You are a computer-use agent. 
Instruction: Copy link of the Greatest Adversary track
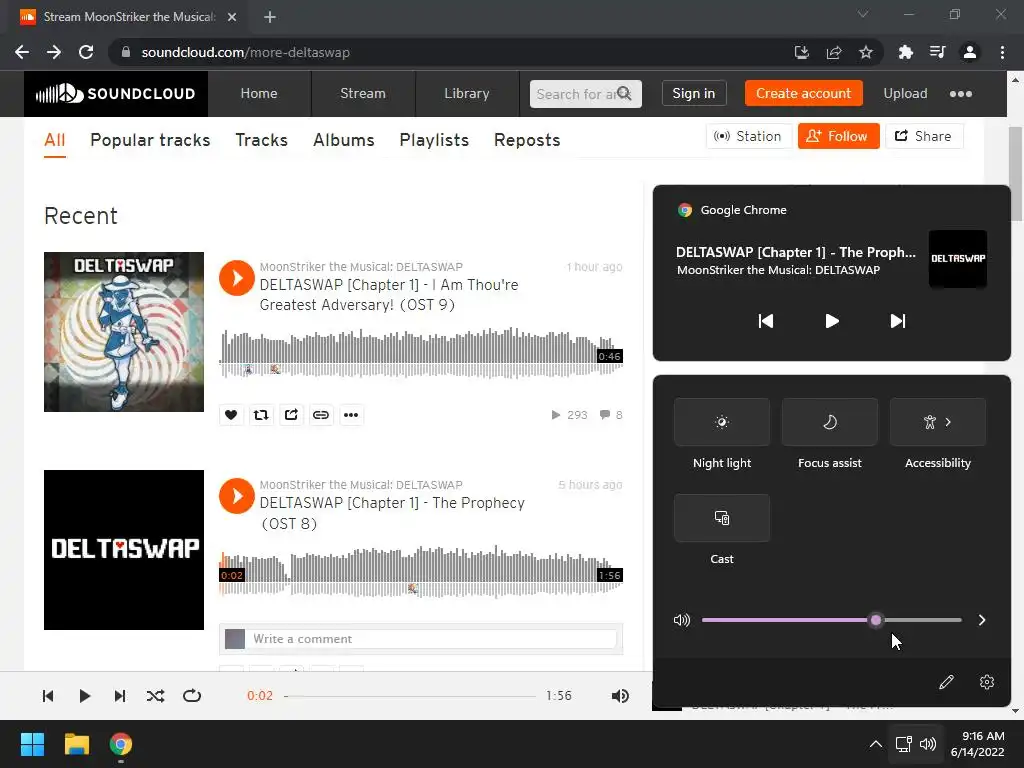(321, 415)
